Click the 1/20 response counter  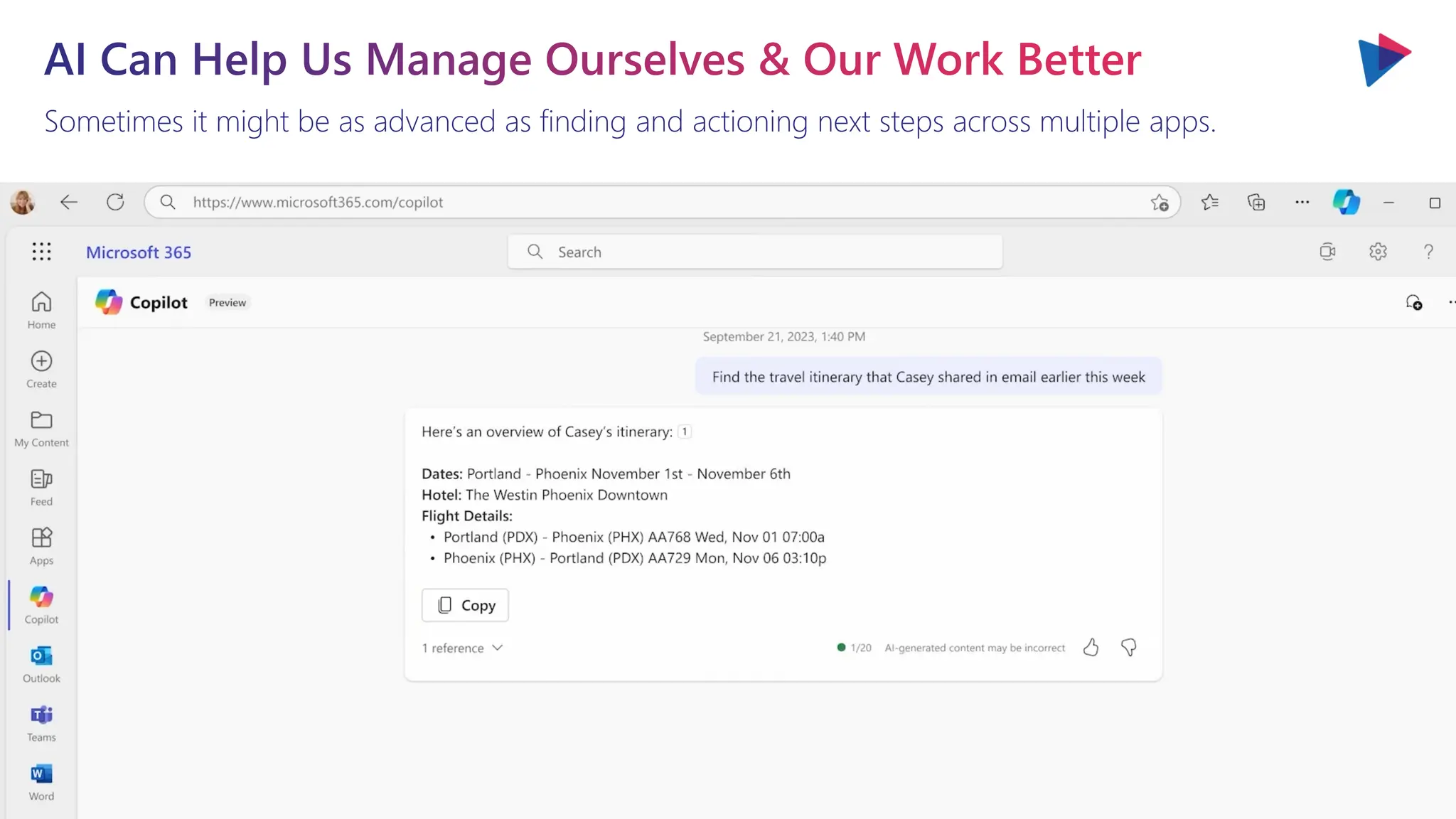tap(854, 648)
